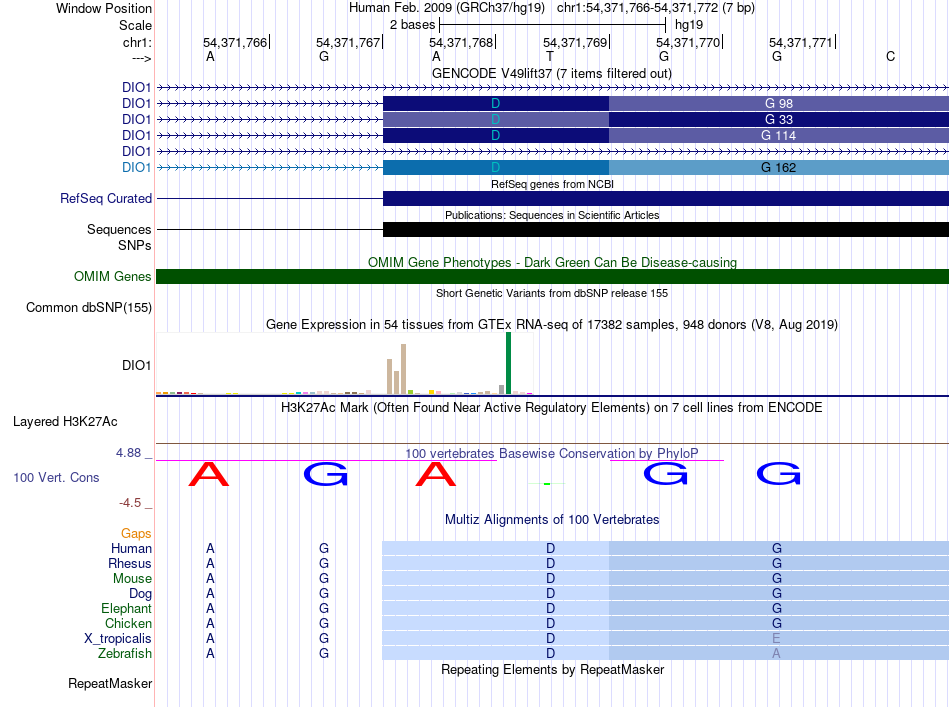
Task: Click the D codon in the G 162 transcript
Action: (496, 168)
